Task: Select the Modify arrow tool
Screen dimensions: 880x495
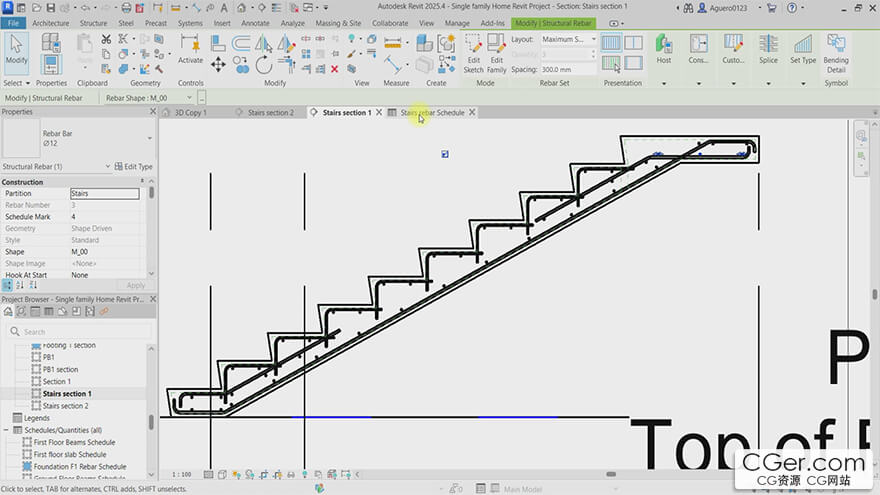Action: [x=17, y=49]
